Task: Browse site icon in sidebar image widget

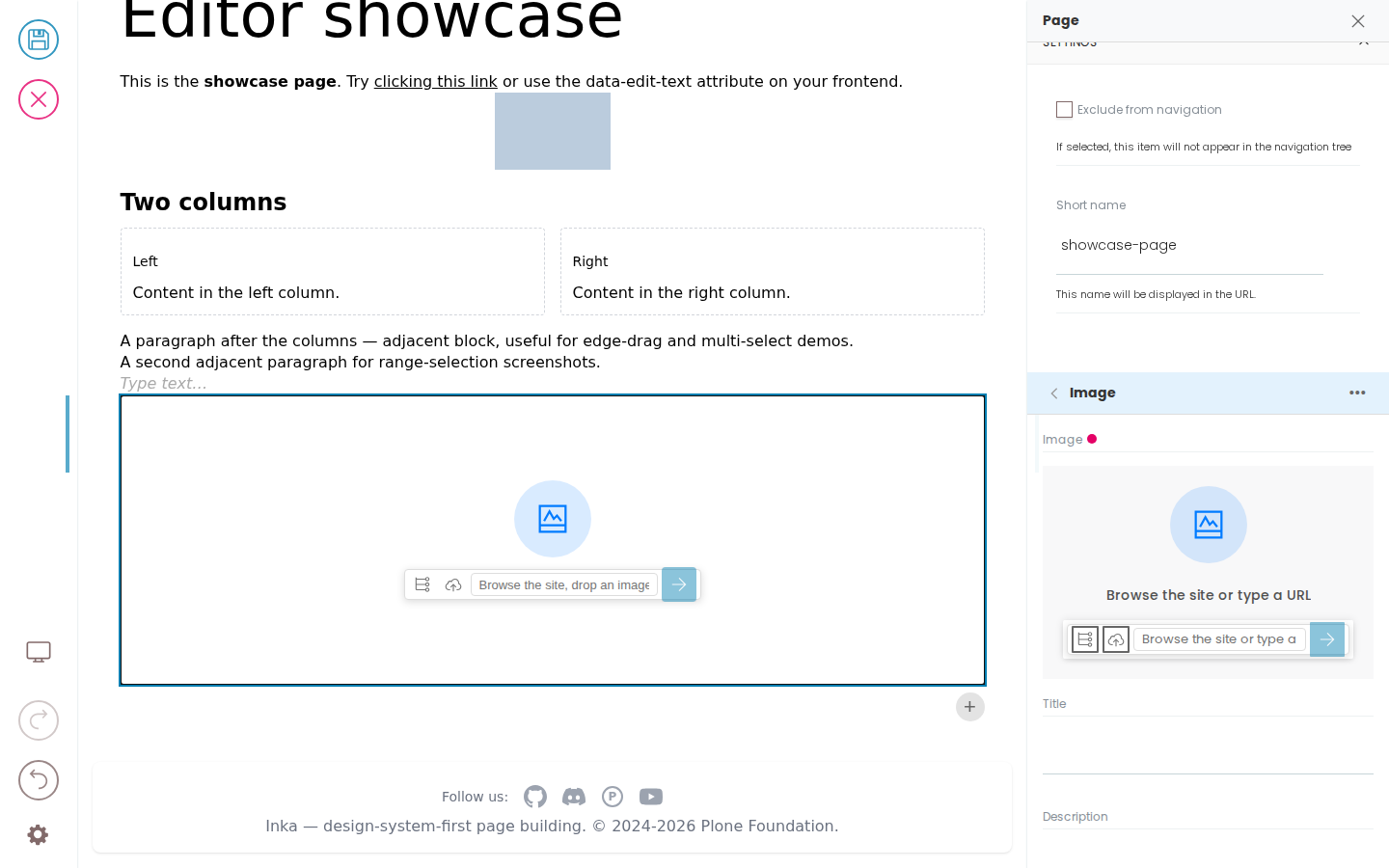Action: pyautogui.click(x=1085, y=639)
